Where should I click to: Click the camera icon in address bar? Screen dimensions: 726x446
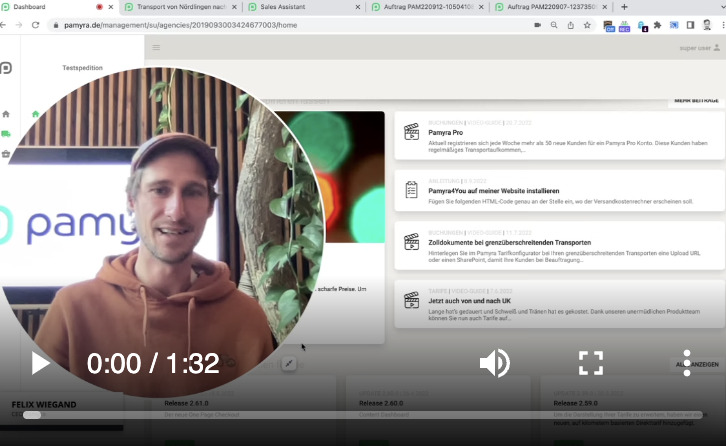(x=537, y=25)
